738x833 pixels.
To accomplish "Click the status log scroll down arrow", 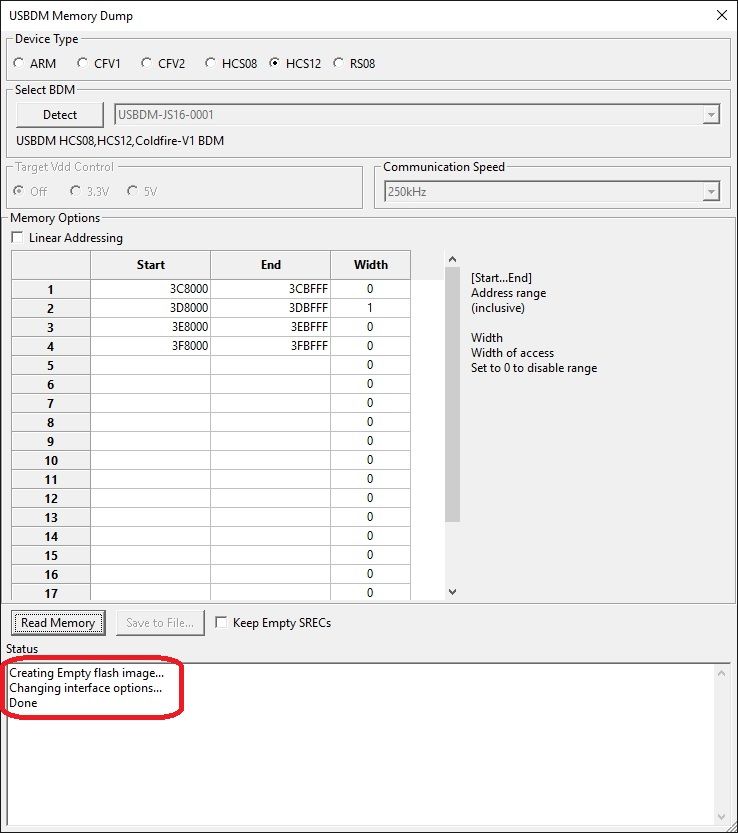I will click(x=721, y=817).
